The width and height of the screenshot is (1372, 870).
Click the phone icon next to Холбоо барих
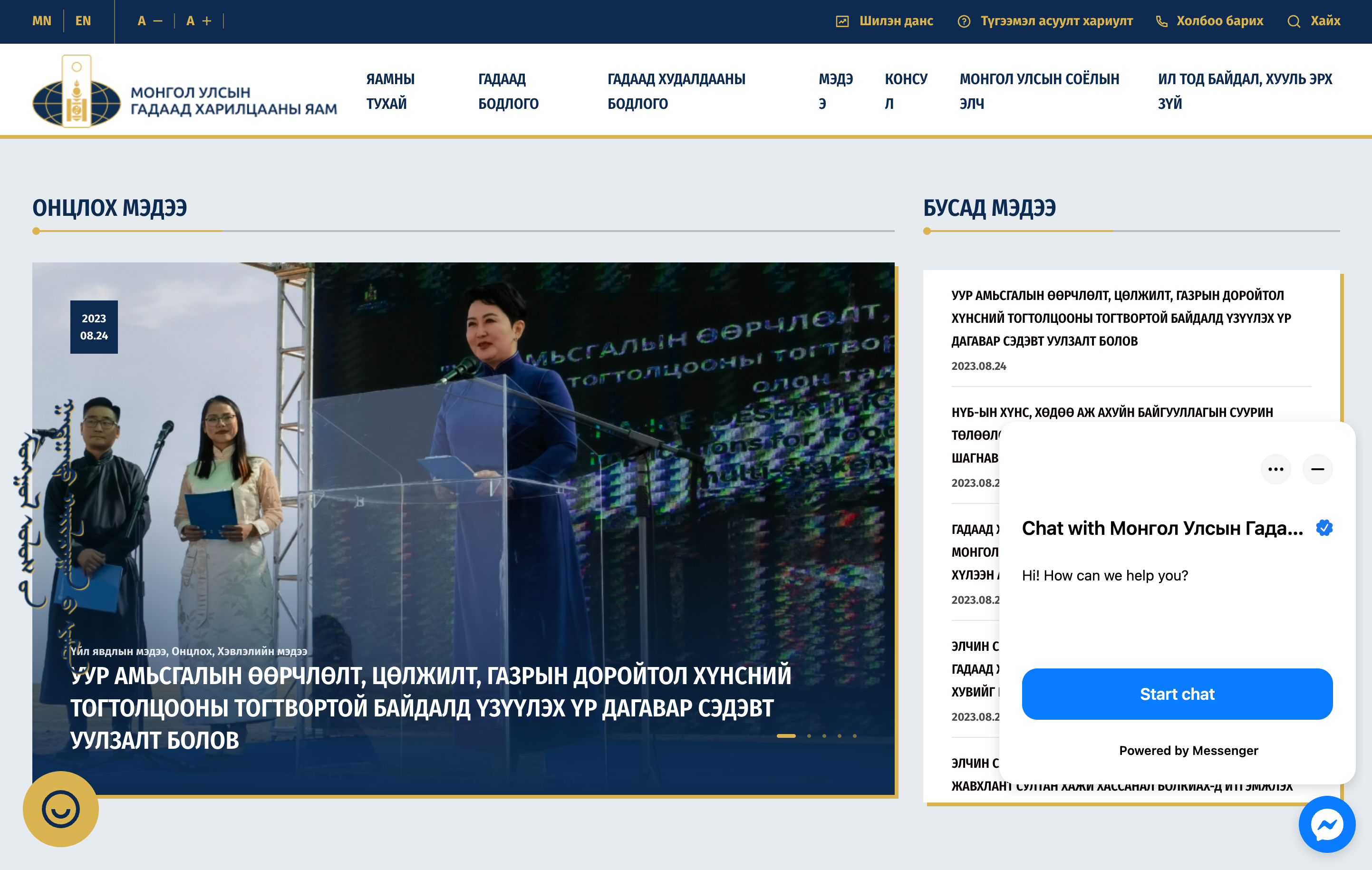coord(1161,21)
